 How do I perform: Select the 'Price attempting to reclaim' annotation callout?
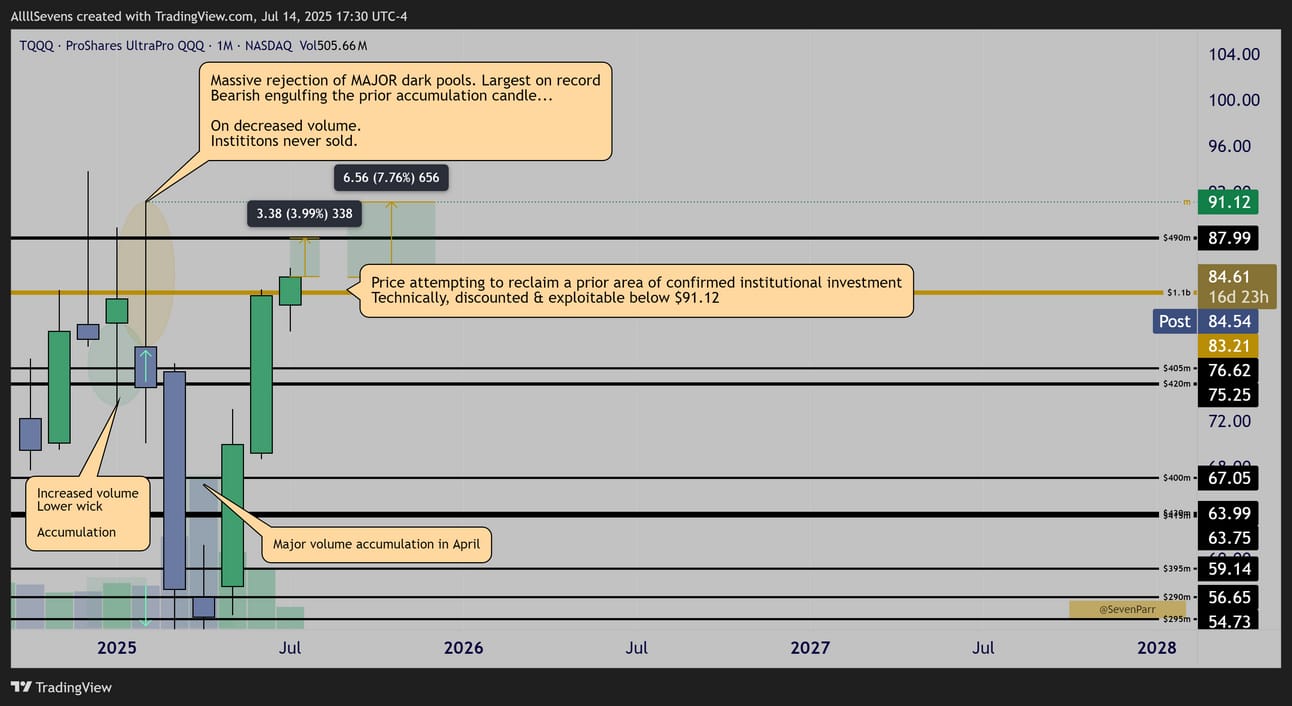click(636, 290)
